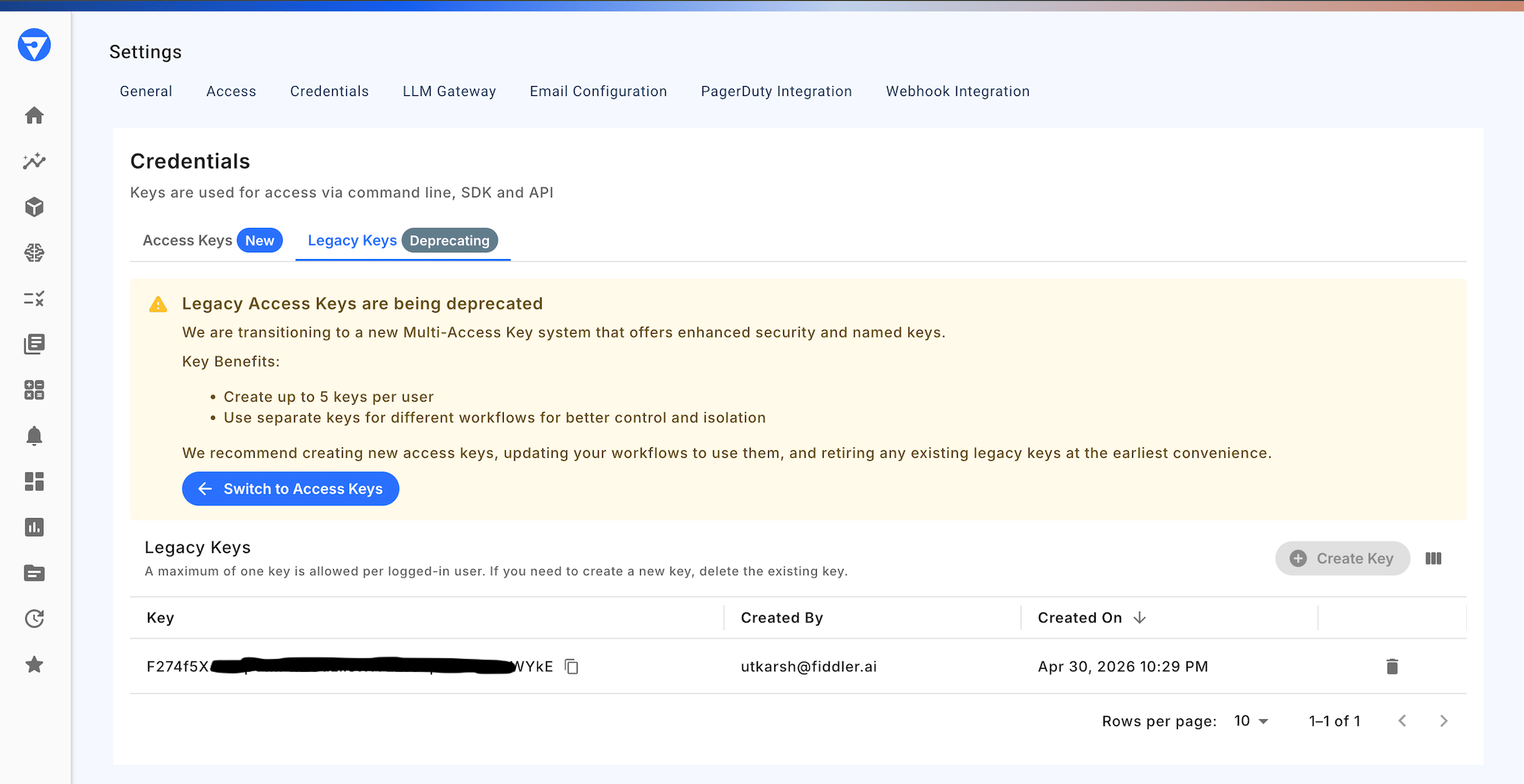Open the Credentials settings tab

(x=329, y=91)
